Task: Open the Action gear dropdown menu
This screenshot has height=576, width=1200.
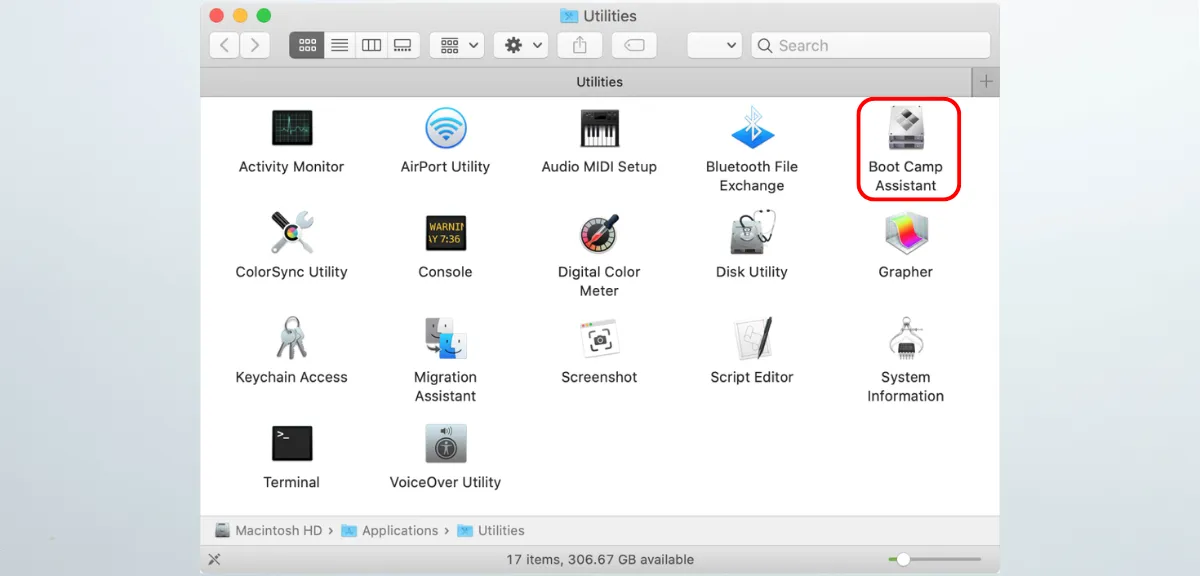Action: click(x=524, y=45)
